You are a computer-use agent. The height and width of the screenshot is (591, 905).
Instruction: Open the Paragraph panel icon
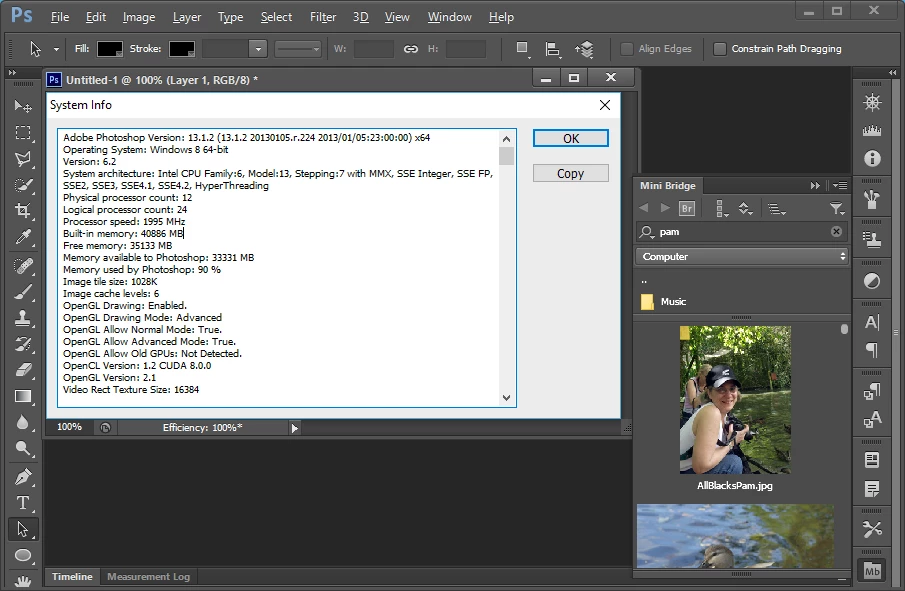872,350
